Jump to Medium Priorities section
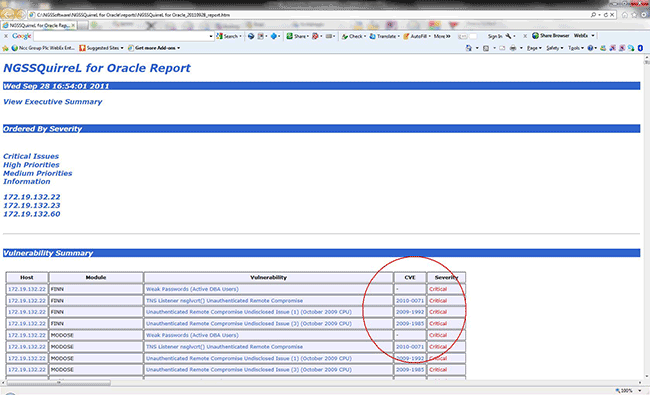This screenshot has height=395, width=650. coord(38,173)
